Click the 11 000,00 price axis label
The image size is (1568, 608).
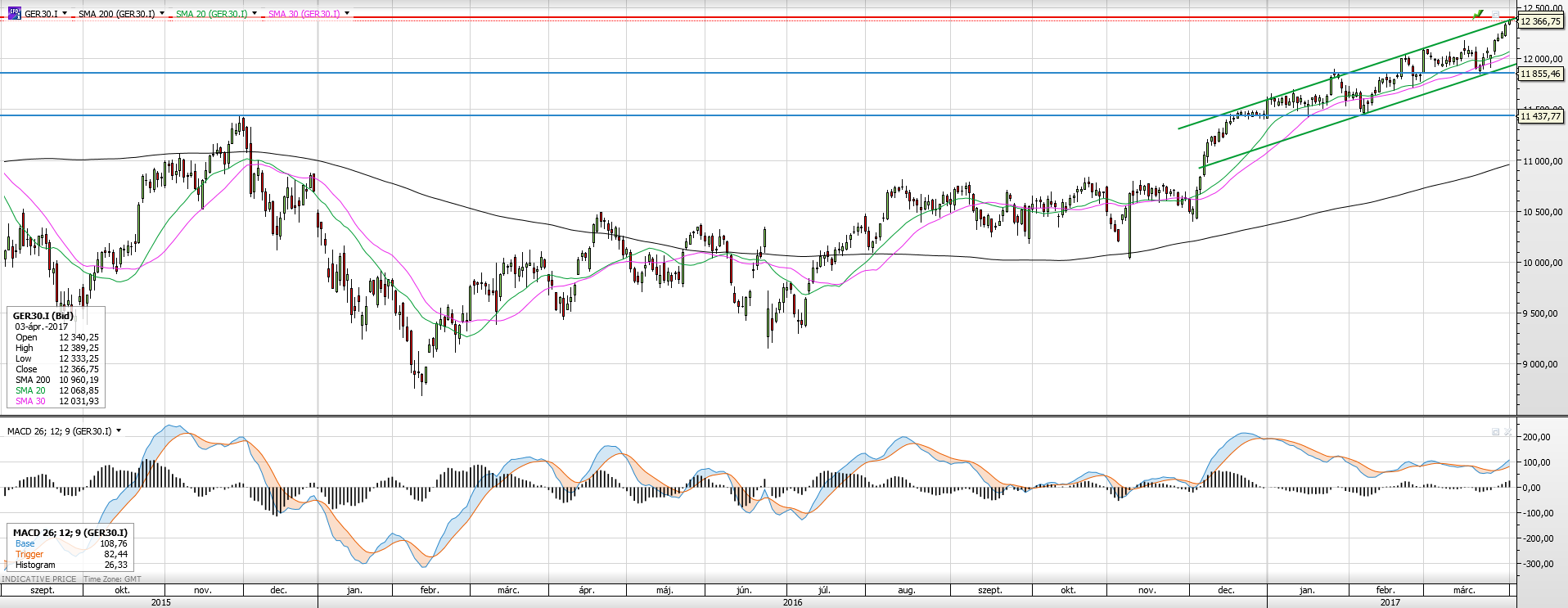[1542, 162]
